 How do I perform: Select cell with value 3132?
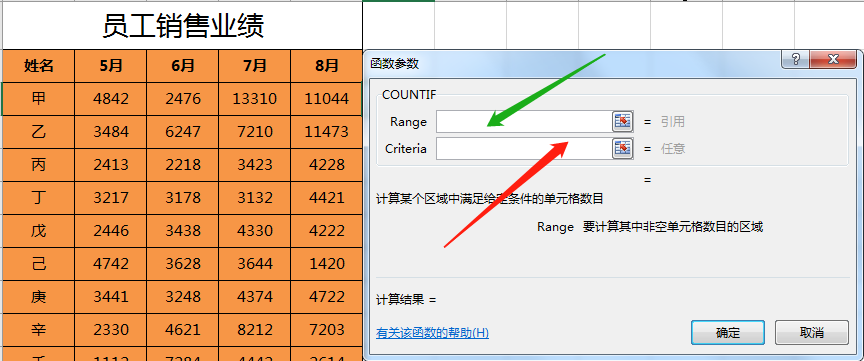click(x=255, y=198)
